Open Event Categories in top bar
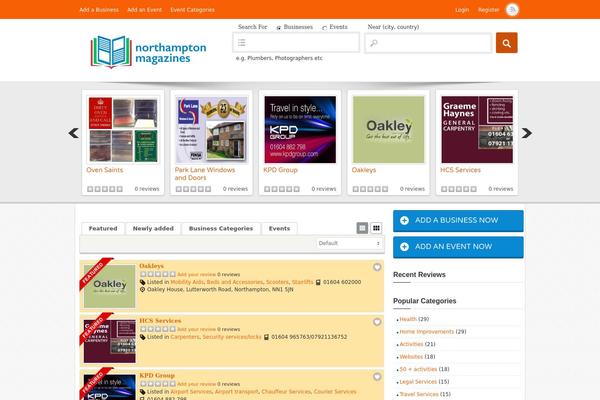 [x=192, y=10]
